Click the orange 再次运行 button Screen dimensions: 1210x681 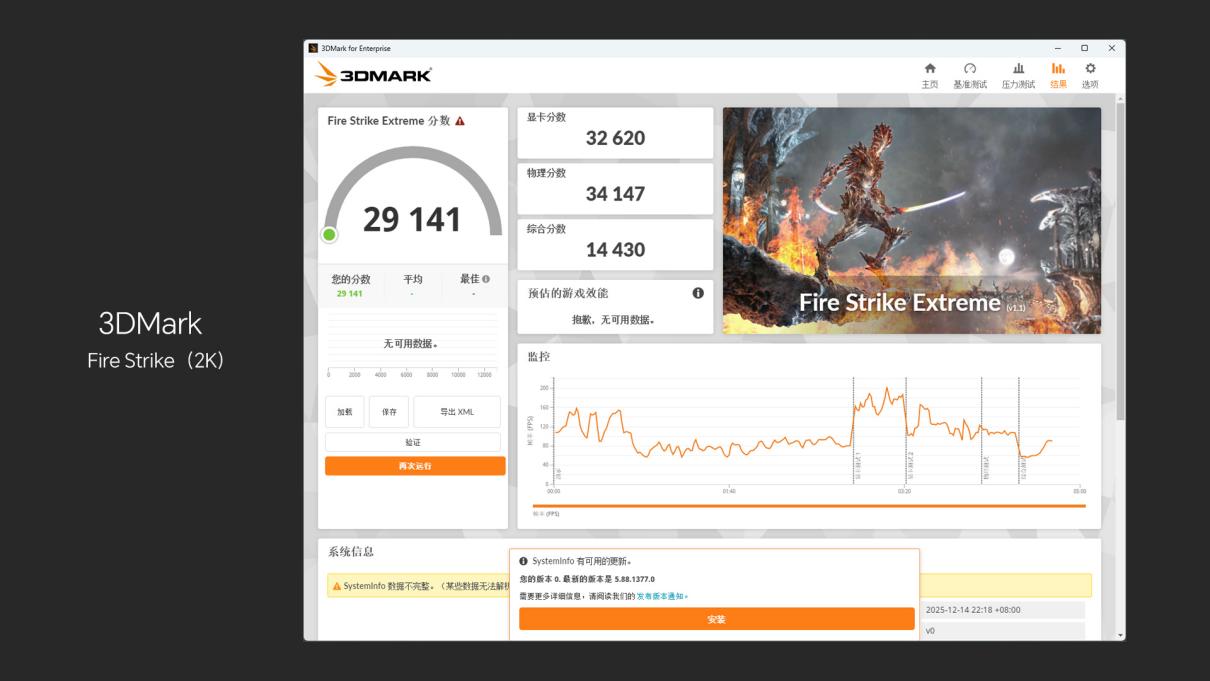pyautogui.click(x=415, y=466)
